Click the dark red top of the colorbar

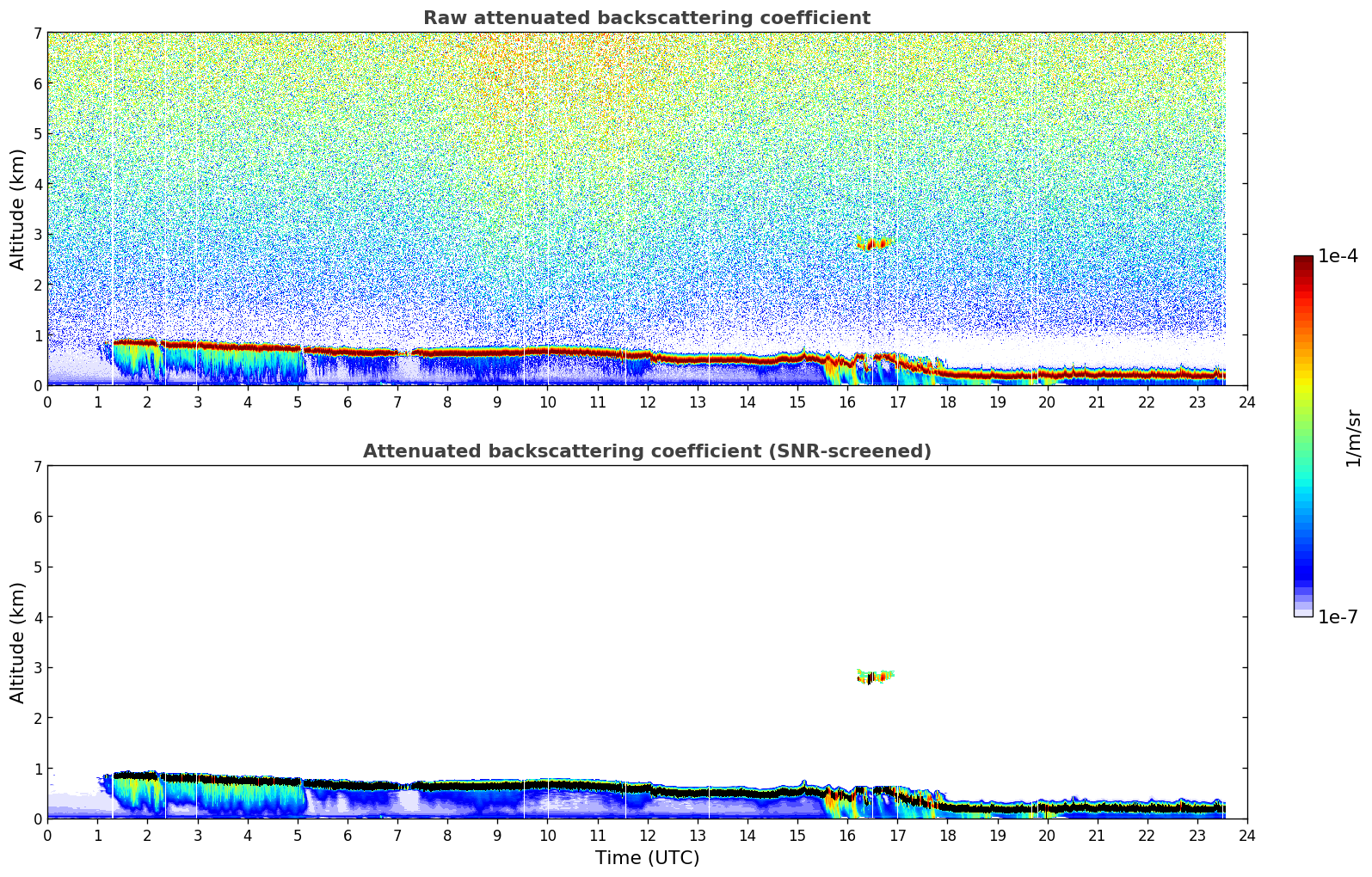pyautogui.click(x=1303, y=263)
